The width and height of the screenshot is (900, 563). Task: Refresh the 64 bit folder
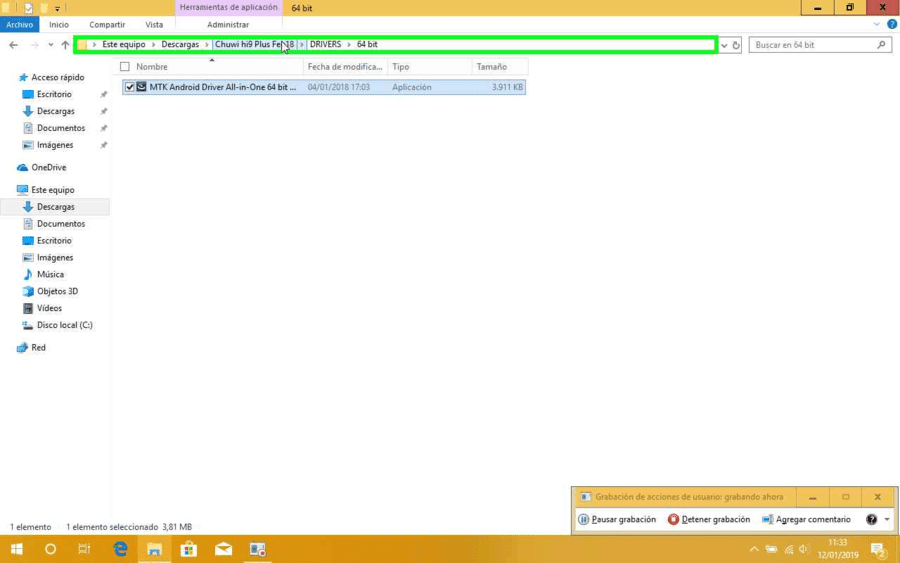coord(736,45)
